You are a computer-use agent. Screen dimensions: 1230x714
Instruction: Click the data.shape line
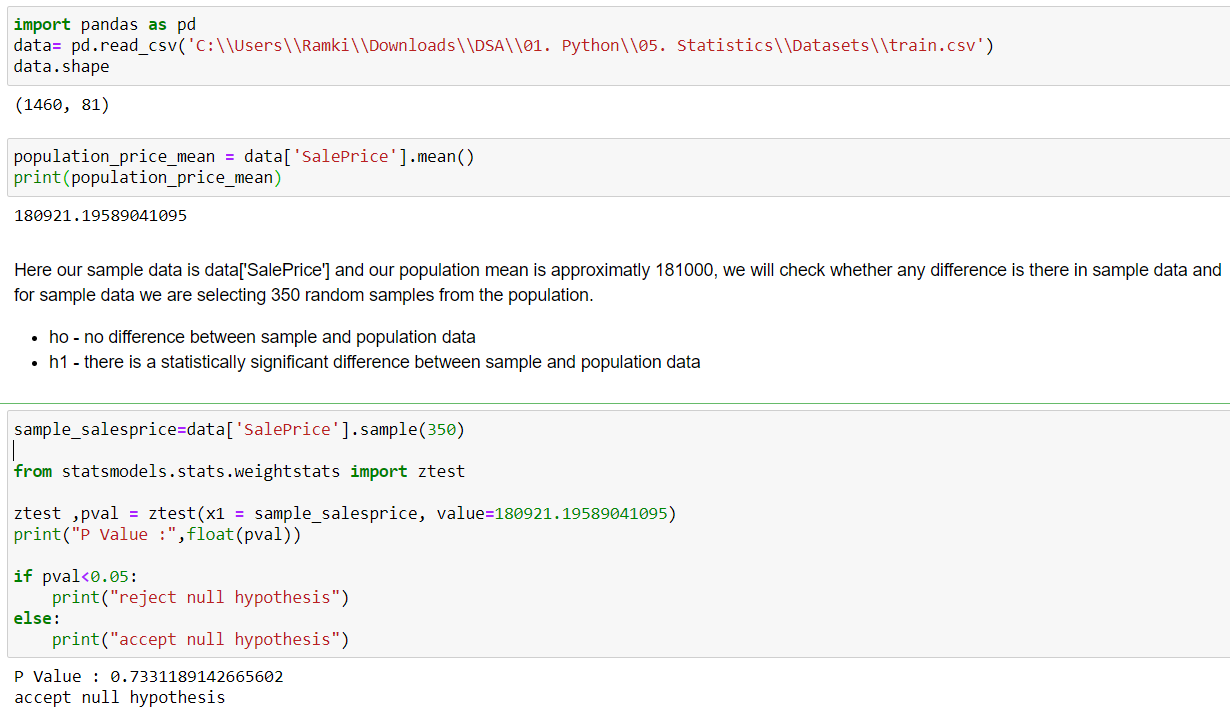[62, 66]
